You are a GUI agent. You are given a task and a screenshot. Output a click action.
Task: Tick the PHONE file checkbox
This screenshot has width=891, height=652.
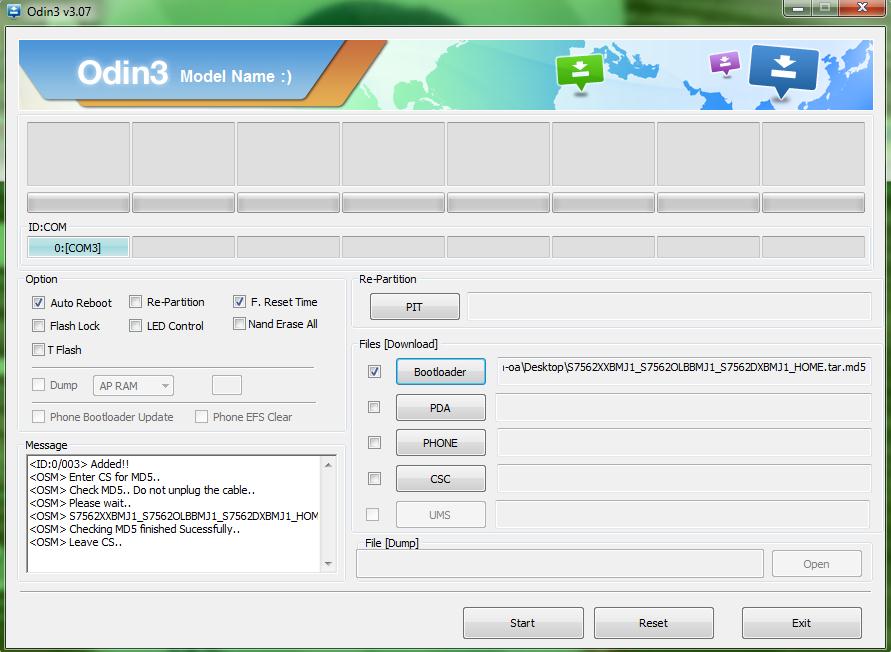click(374, 442)
